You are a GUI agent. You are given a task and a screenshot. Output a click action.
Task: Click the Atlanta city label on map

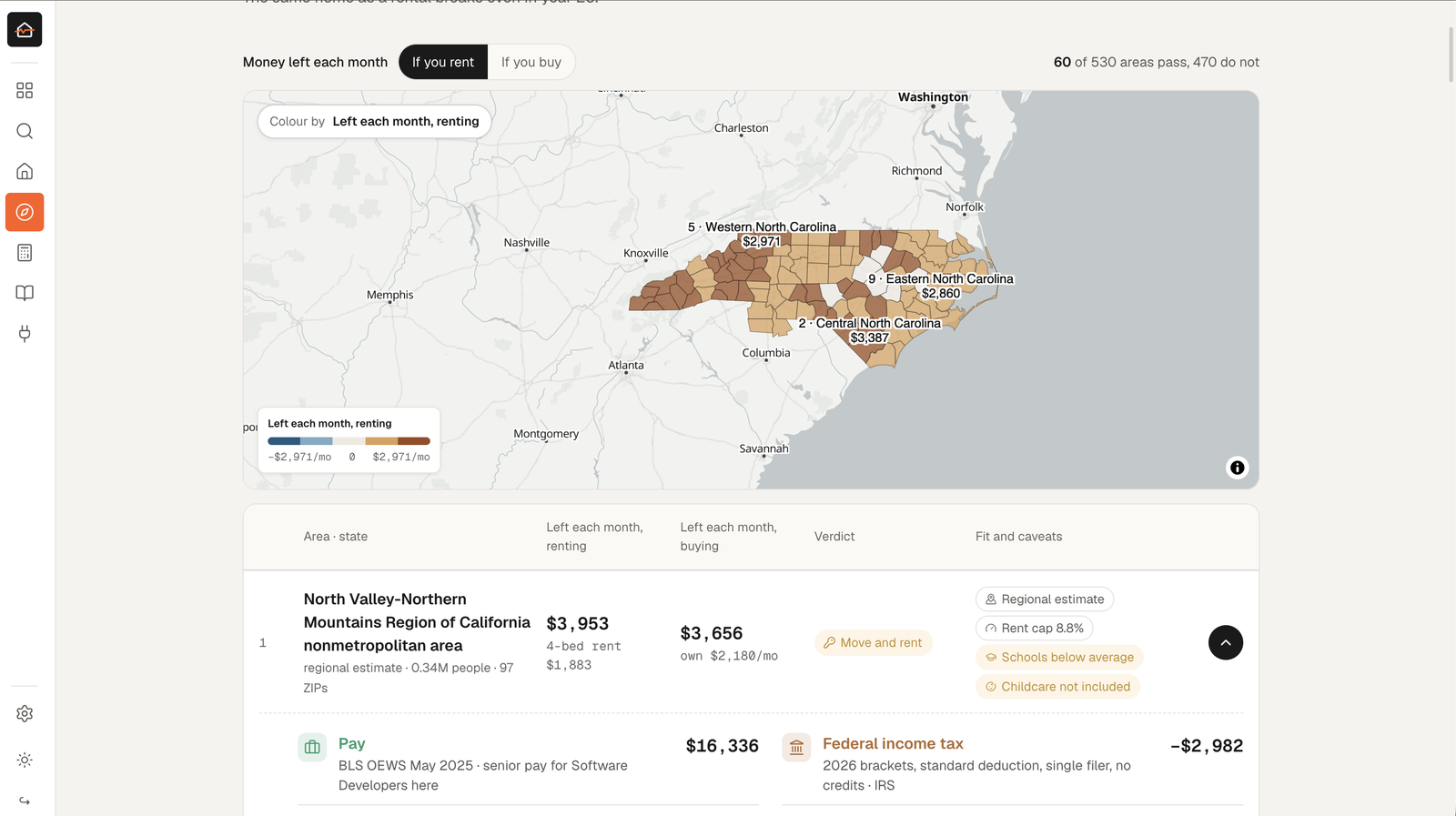click(x=626, y=365)
